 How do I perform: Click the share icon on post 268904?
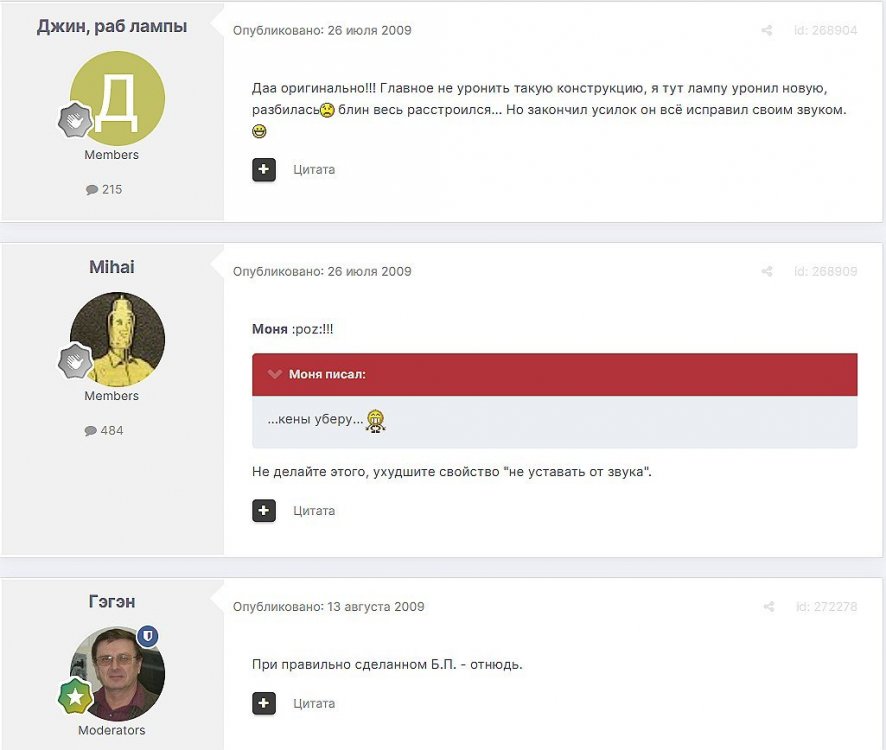click(x=767, y=31)
